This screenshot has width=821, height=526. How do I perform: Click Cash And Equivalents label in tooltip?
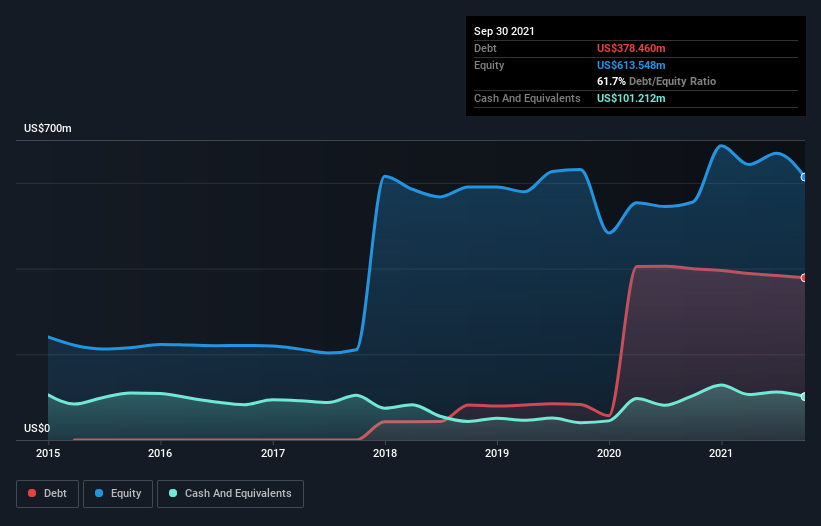pos(527,98)
